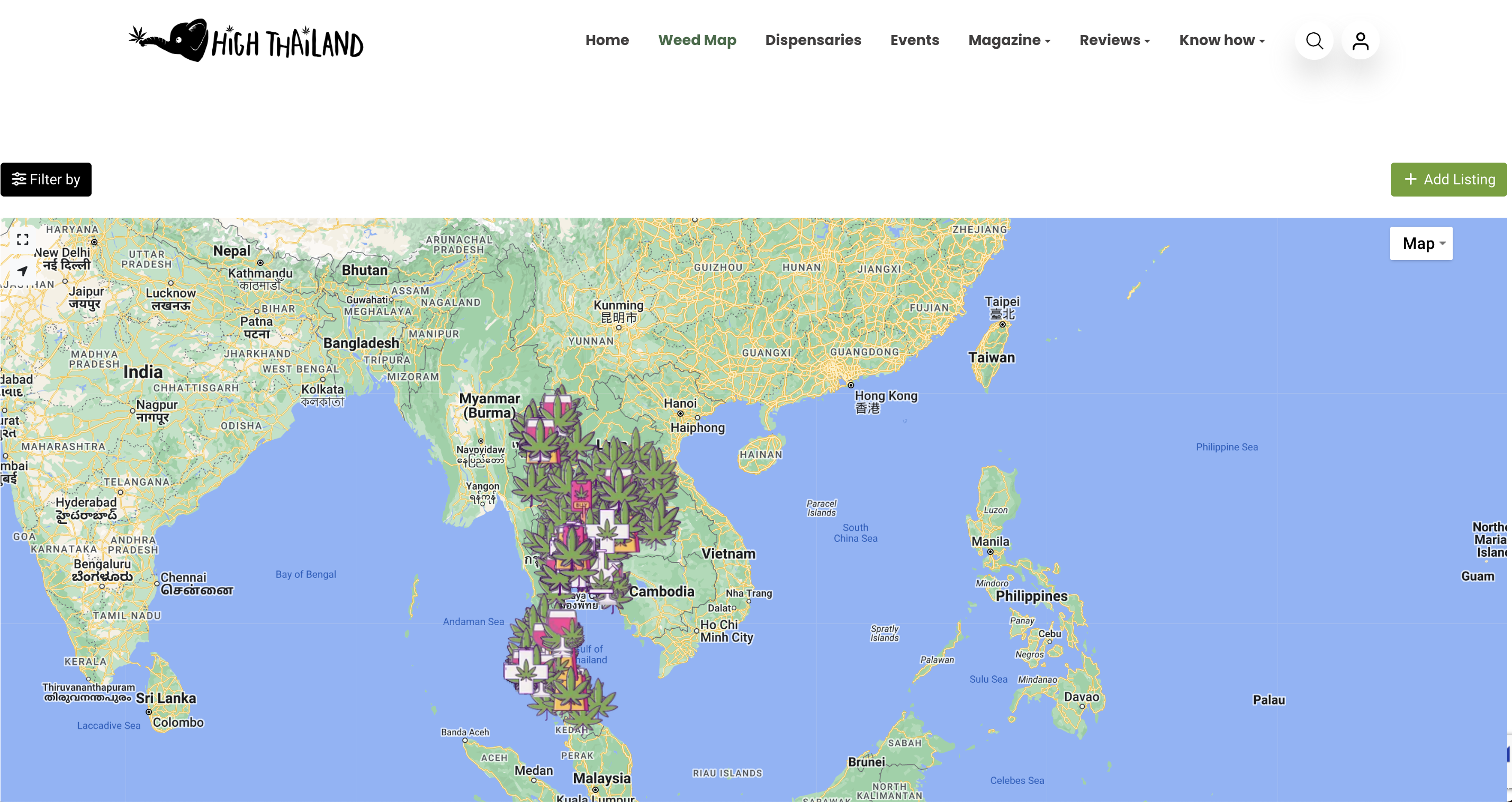
Task: Click the Palau label on the map
Action: point(1269,700)
